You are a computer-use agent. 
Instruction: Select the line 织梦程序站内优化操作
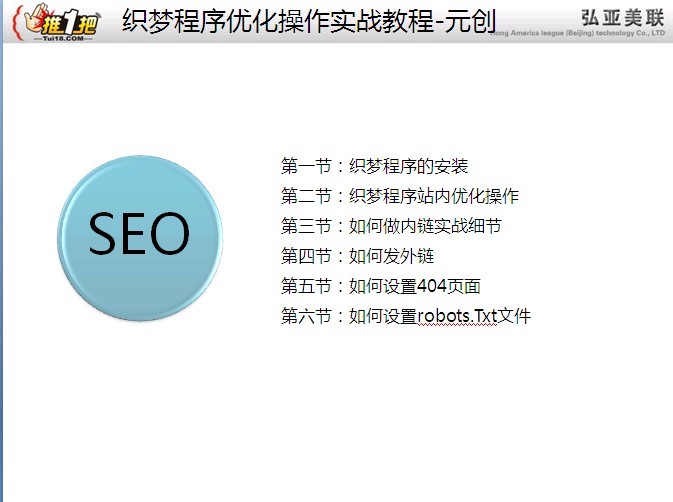[x=433, y=196]
